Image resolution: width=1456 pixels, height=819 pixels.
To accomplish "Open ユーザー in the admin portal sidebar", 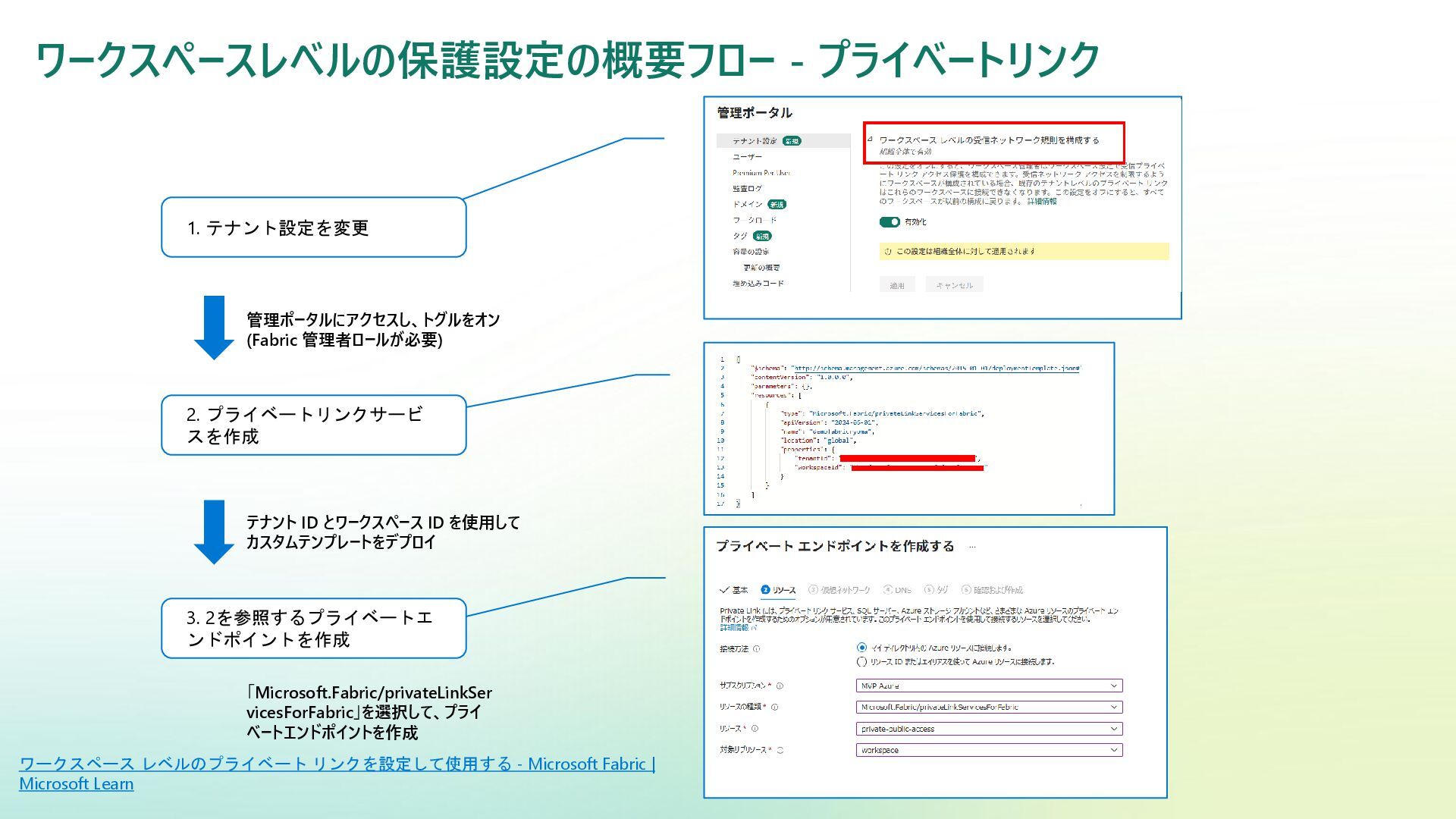I will 747,157.
